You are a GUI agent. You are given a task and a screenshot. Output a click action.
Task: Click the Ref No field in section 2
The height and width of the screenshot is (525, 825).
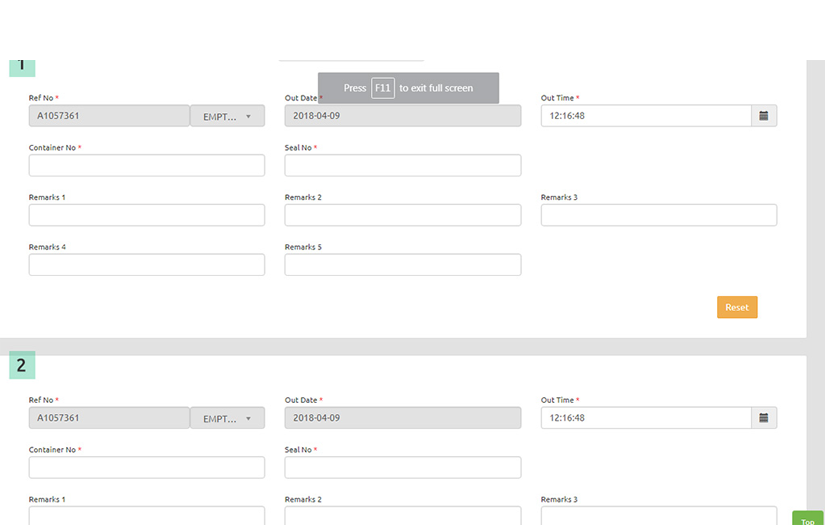(x=109, y=418)
